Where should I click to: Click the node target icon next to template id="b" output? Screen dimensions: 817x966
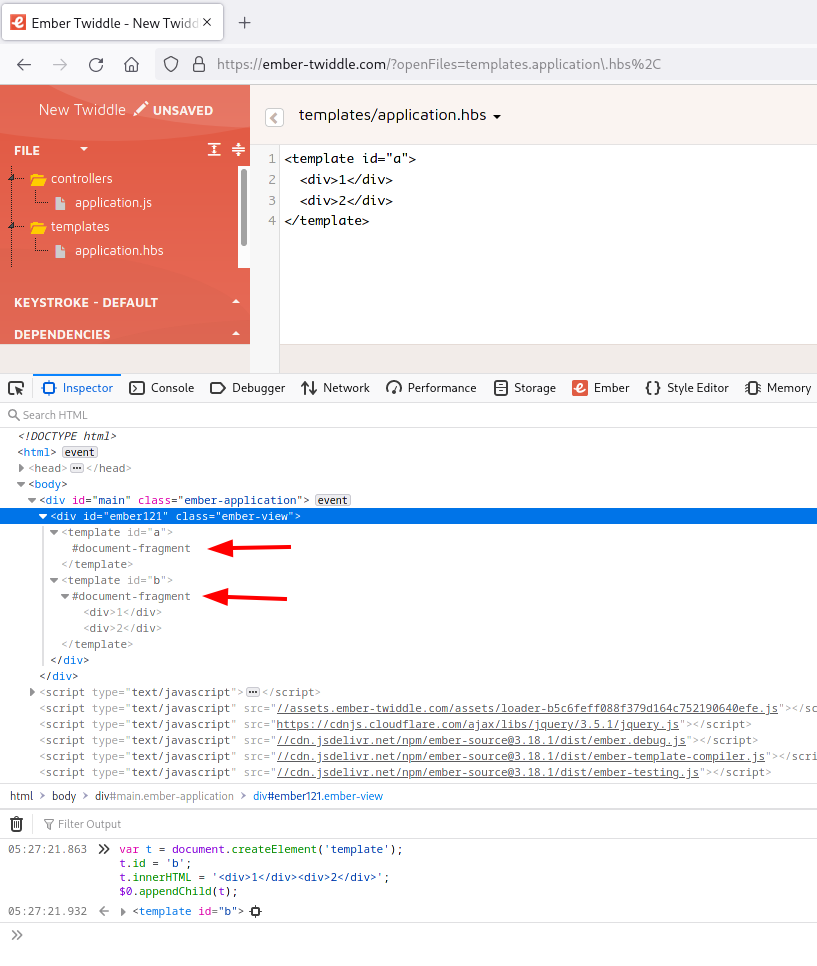coord(256,911)
